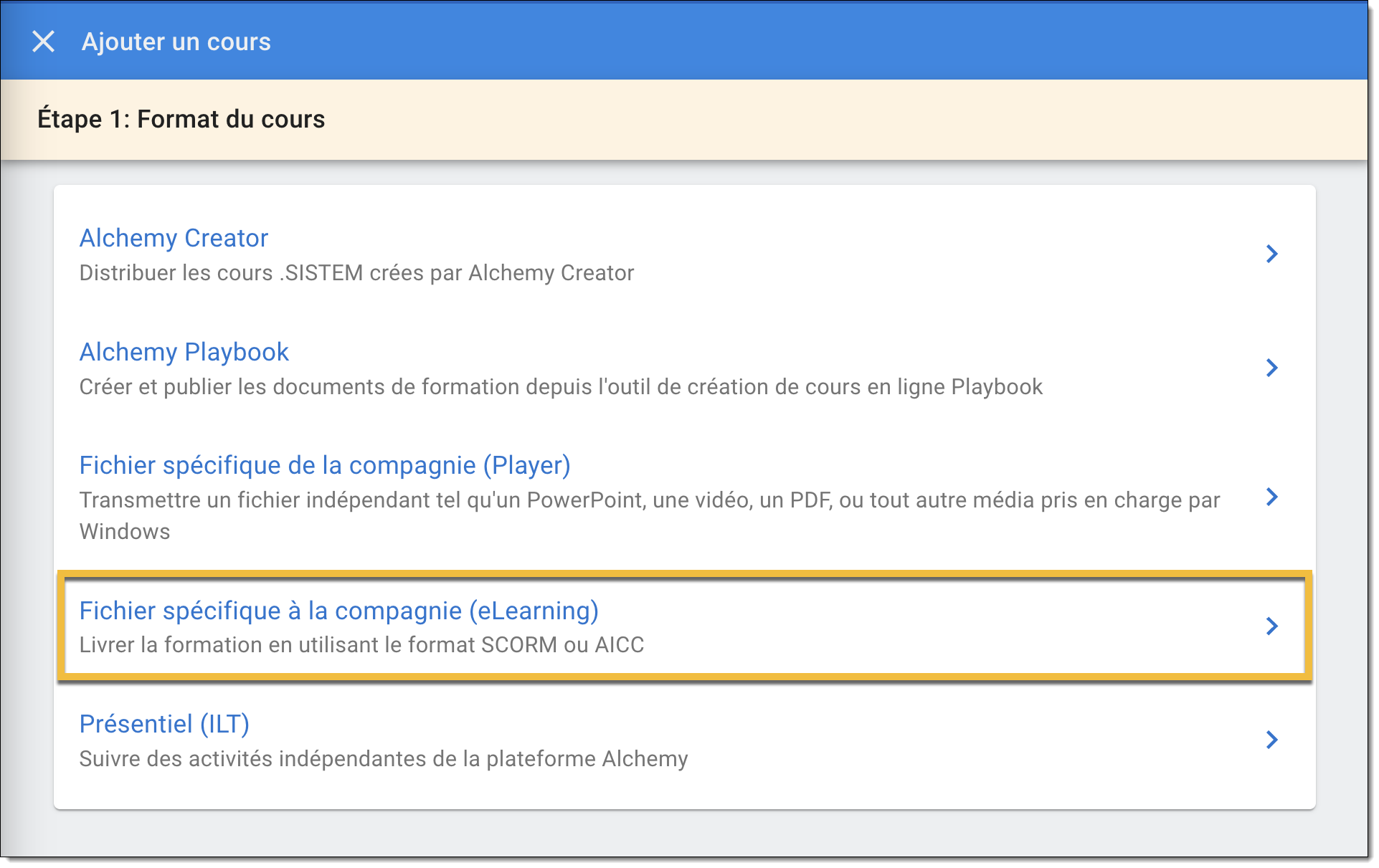This screenshot has width=1379, height=868.
Task: Close the Ajouter un cours dialog
Action: [44, 42]
